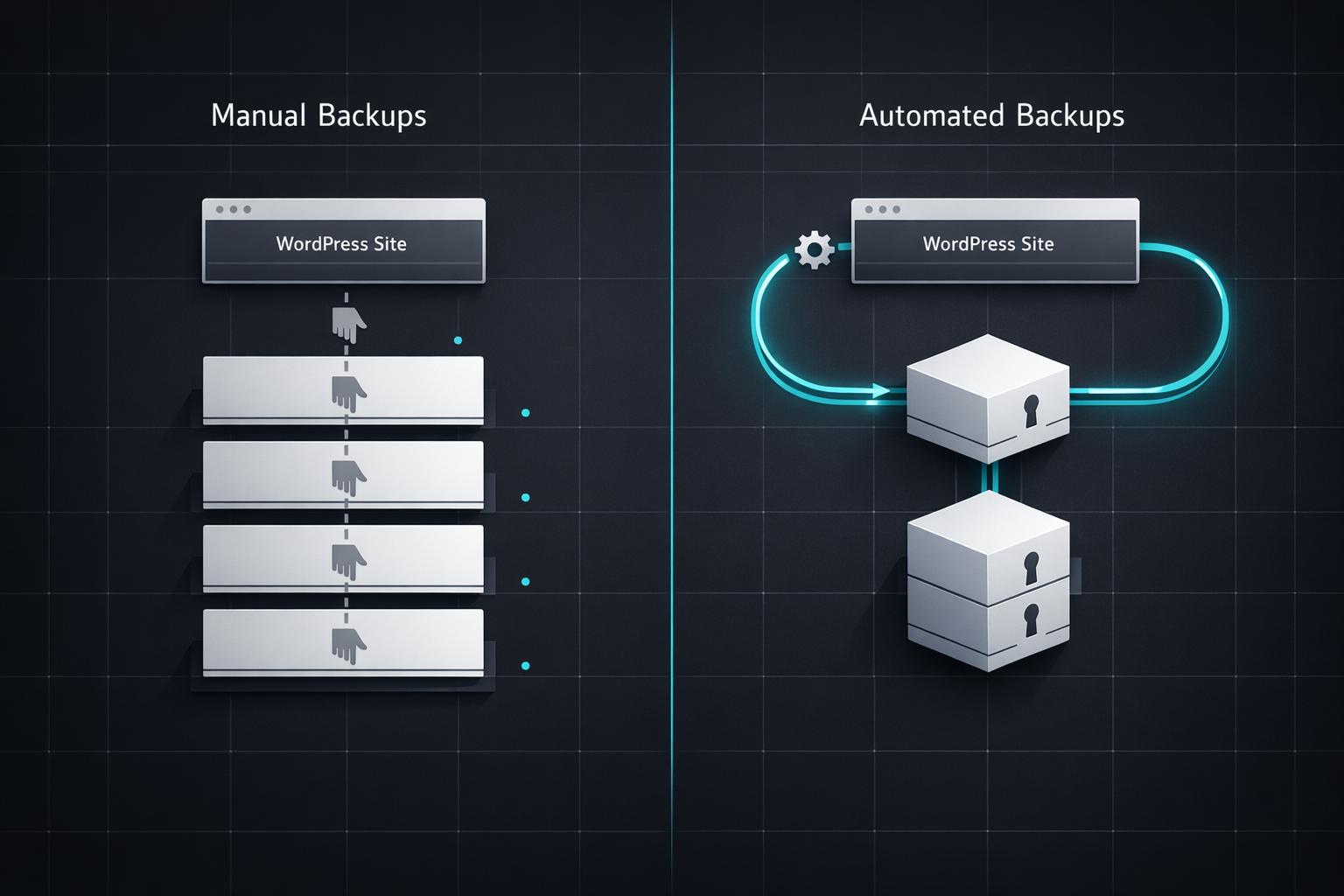
Task: Select the hand icon on the second backup bar
Action: 348,478
